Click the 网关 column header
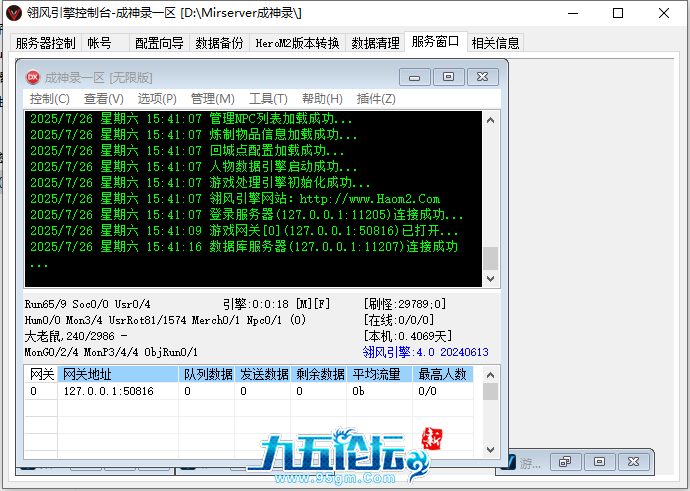 (x=41, y=374)
